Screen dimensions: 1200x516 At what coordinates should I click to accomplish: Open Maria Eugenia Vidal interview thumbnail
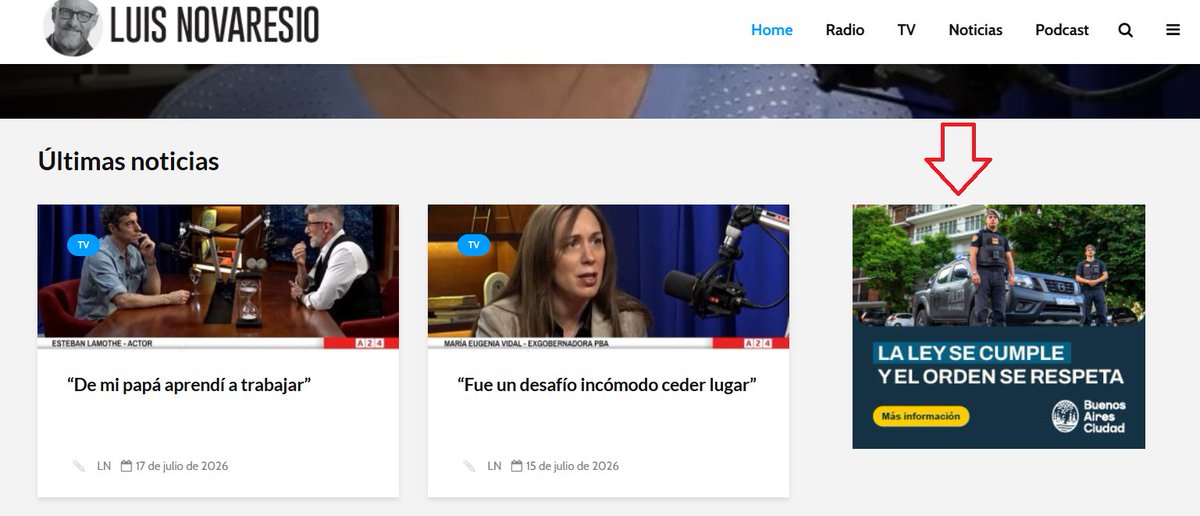coord(608,277)
